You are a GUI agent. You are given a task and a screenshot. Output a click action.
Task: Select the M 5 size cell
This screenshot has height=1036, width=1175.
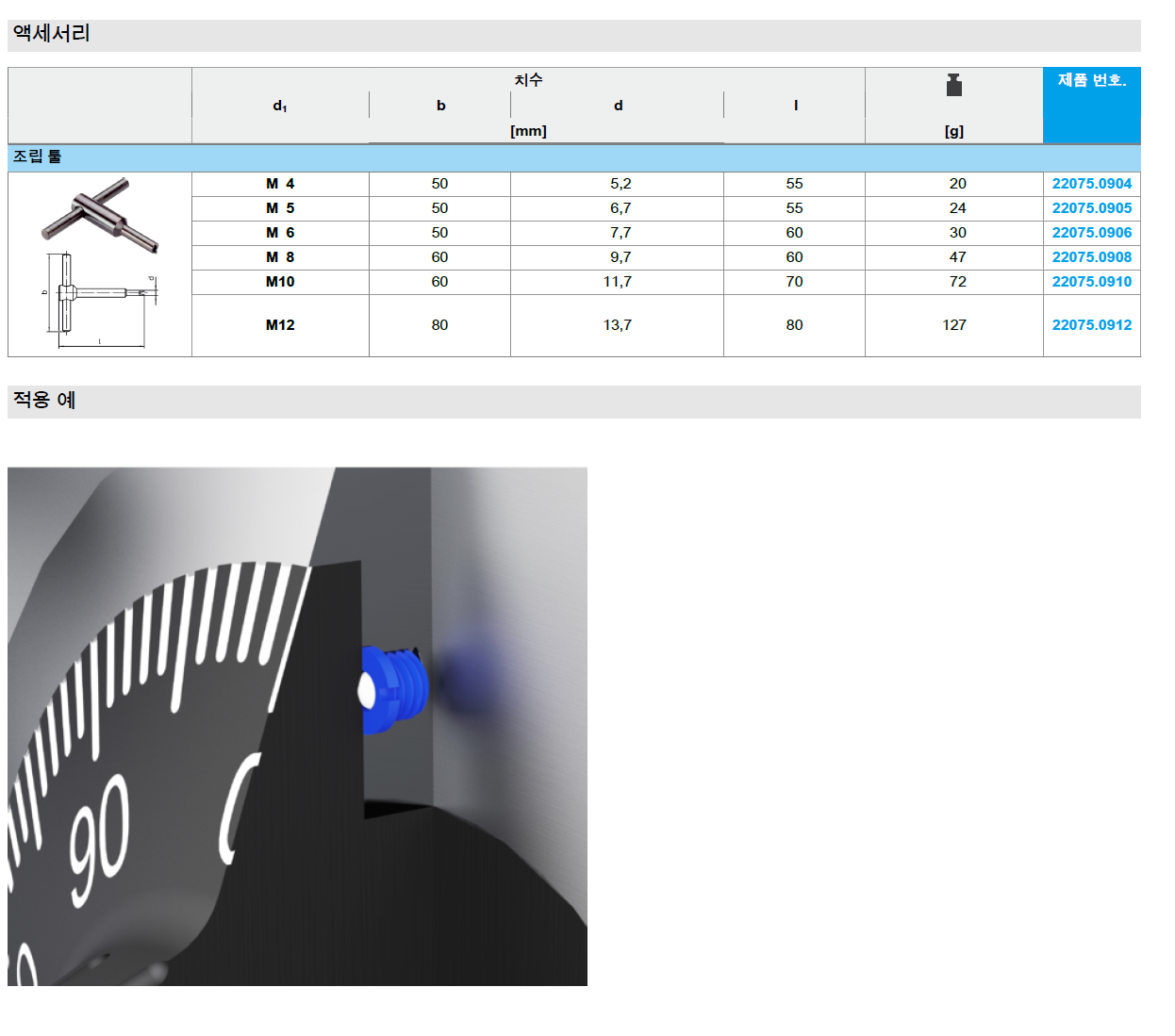pos(280,208)
